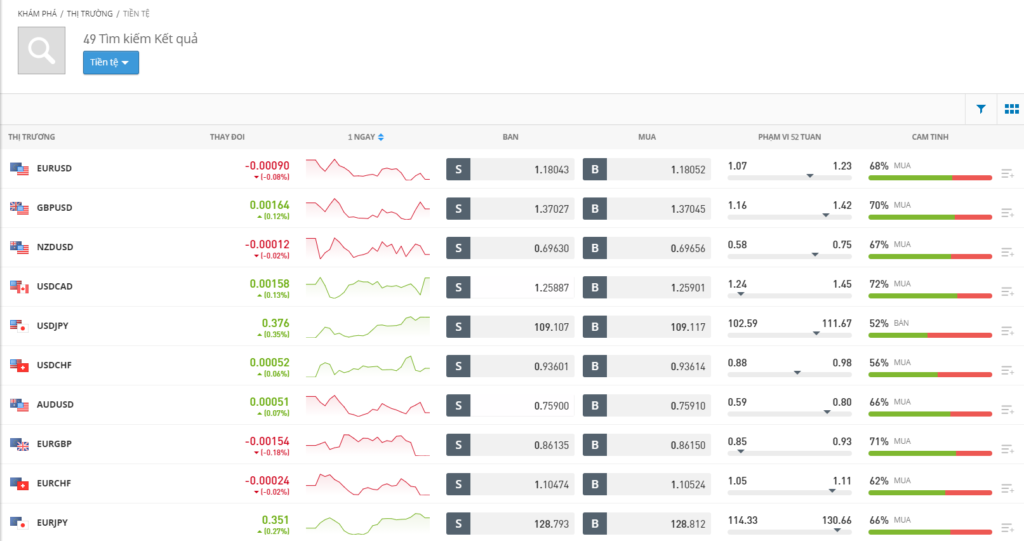The image size is (1024, 541).
Task: Click NZDUSD 52-week range slider
Action: click(x=790, y=256)
